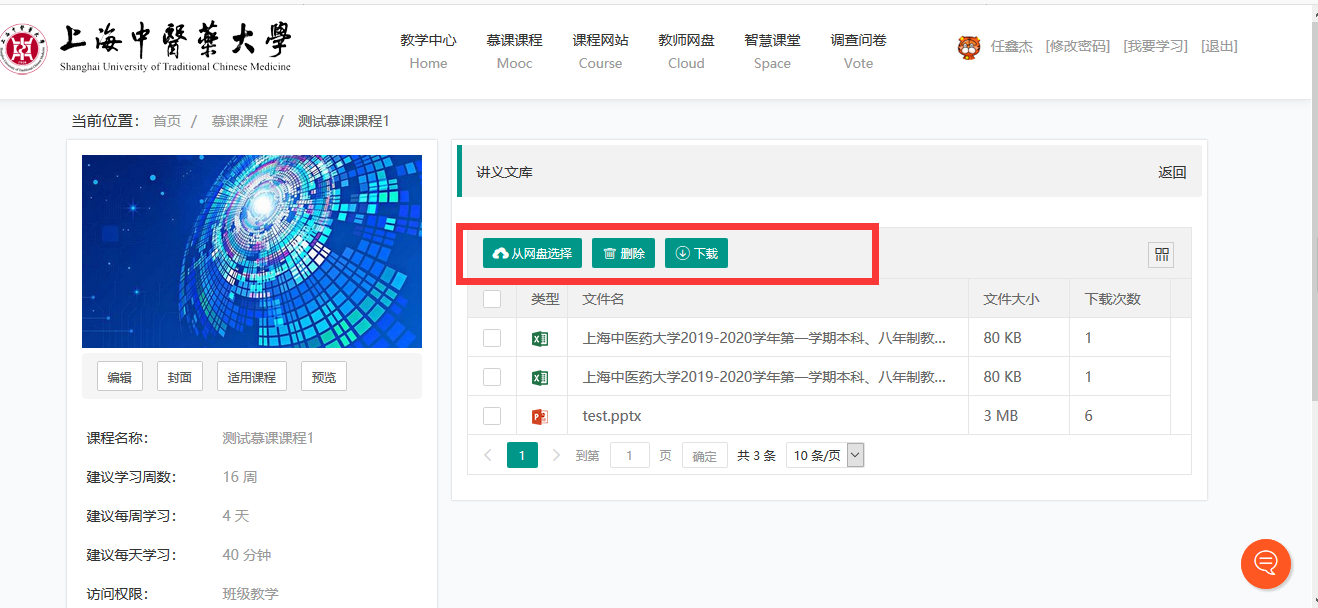The height and width of the screenshot is (608, 1318).
Task: Check the select-all header checkbox
Action: click(x=492, y=298)
